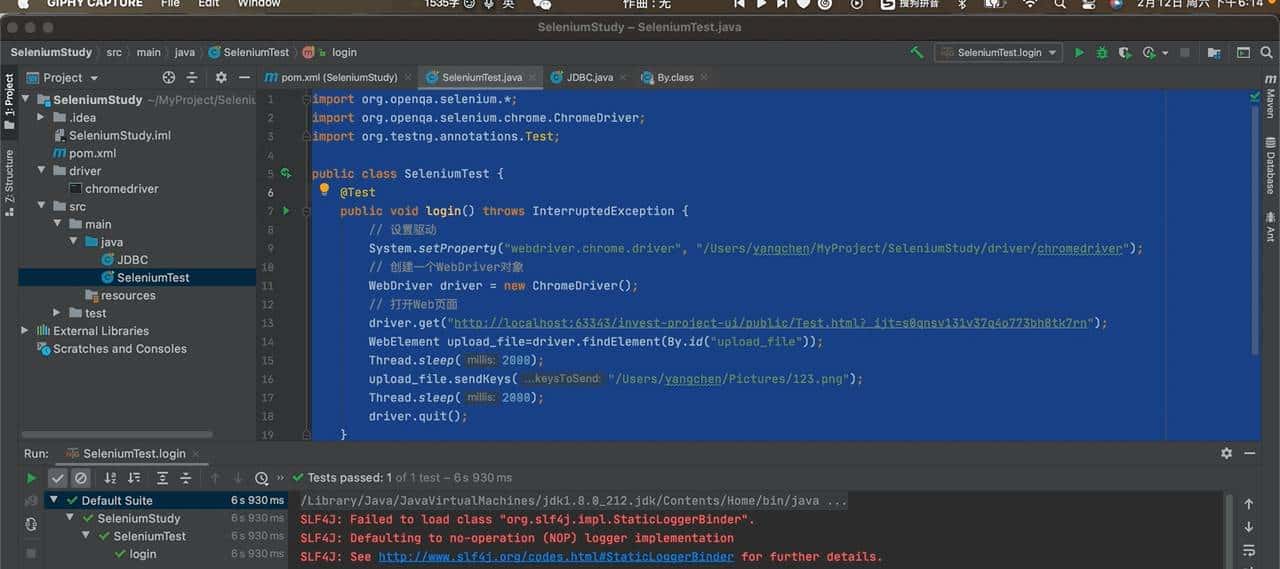Click the Stop button in the top toolbar
1280x569 pixels.
1185,52
